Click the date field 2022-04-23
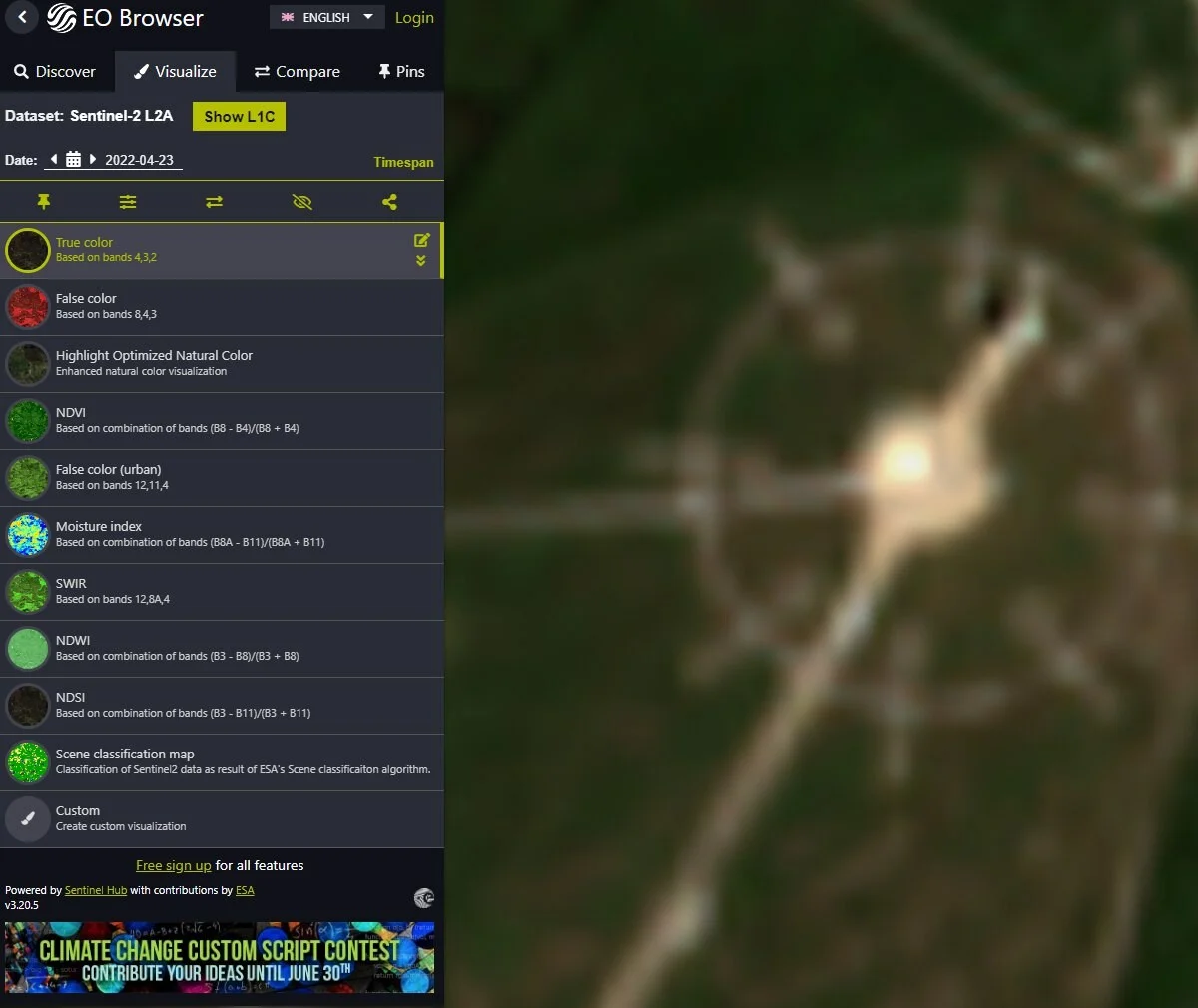This screenshot has height=1008, width=1198. tap(139, 160)
